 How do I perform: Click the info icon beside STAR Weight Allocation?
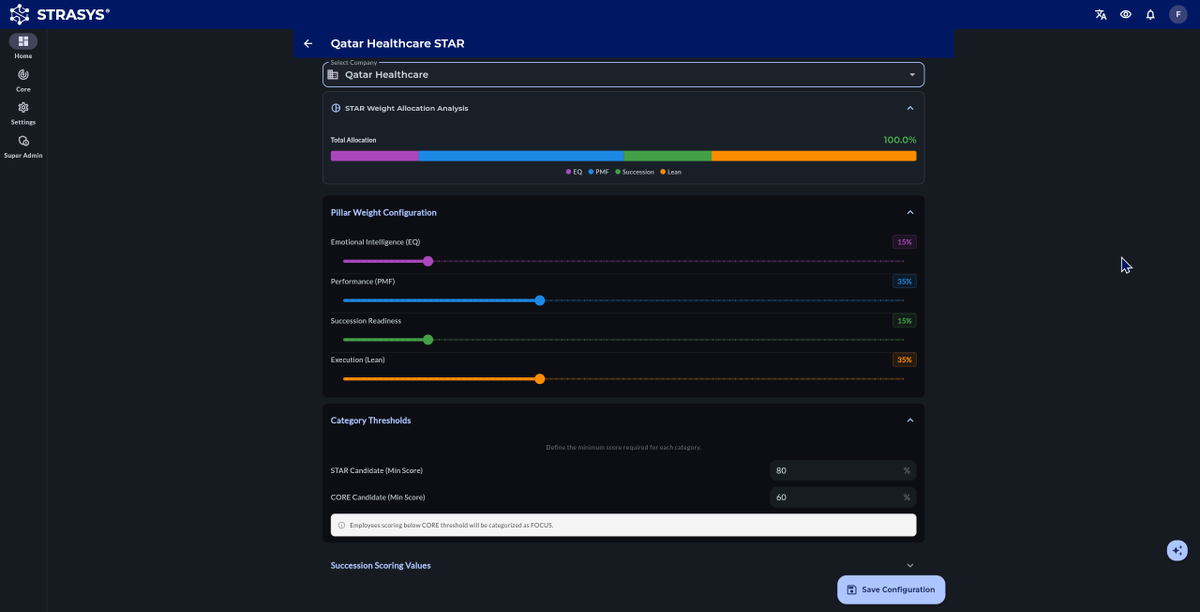[336, 108]
